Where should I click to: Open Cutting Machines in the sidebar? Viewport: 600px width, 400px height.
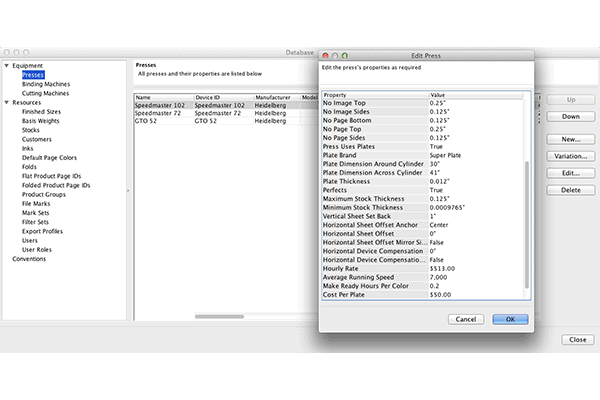click(x=46, y=93)
